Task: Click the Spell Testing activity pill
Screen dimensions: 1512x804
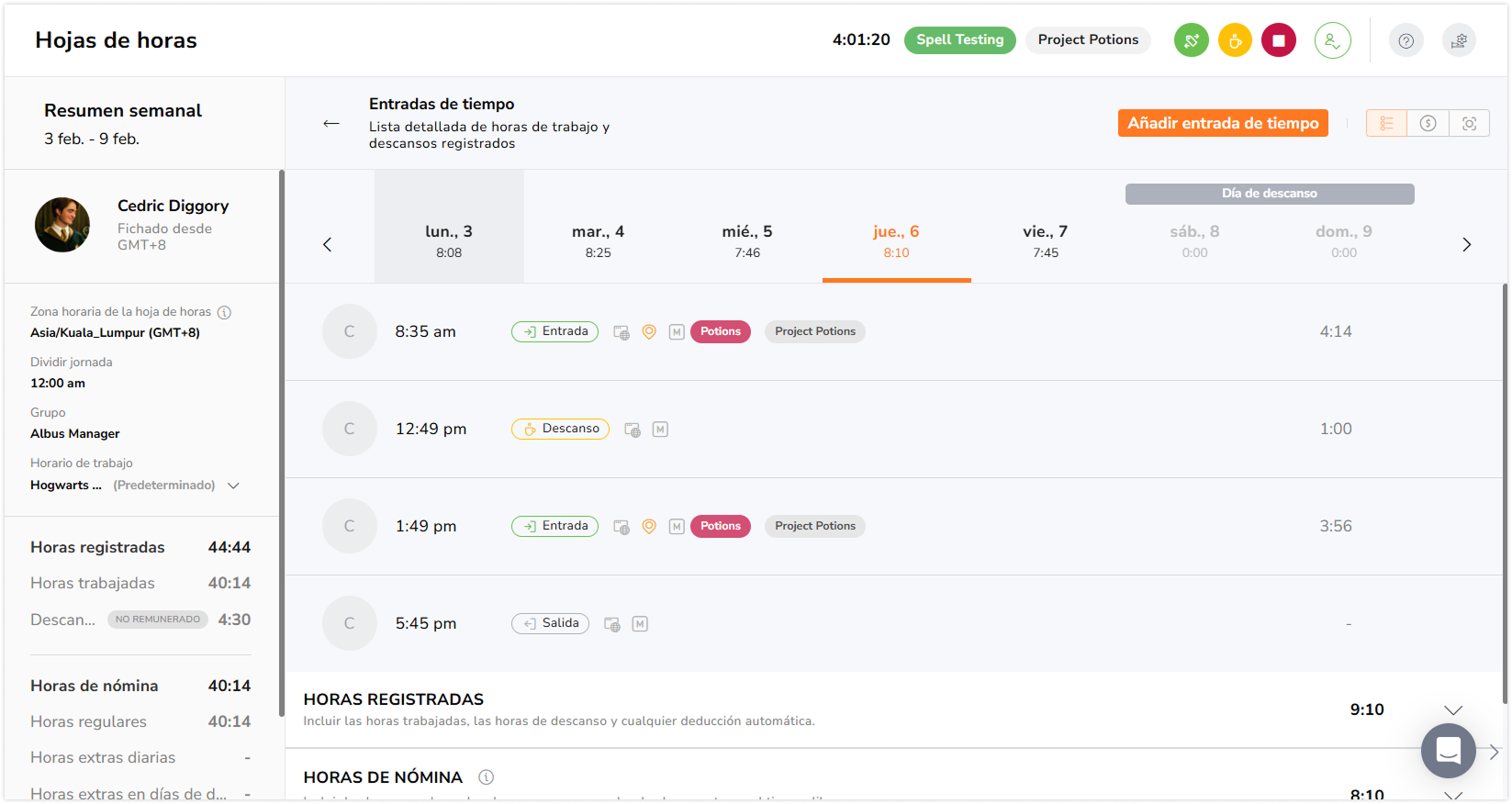Action: pos(959,39)
